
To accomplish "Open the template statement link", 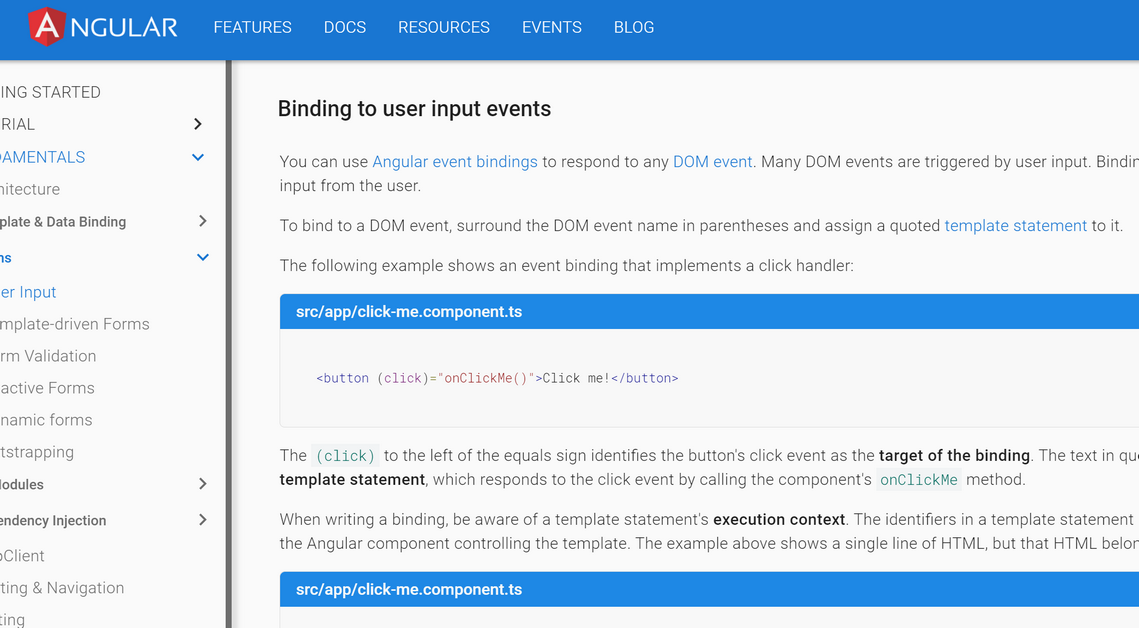I will click(1015, 225).
